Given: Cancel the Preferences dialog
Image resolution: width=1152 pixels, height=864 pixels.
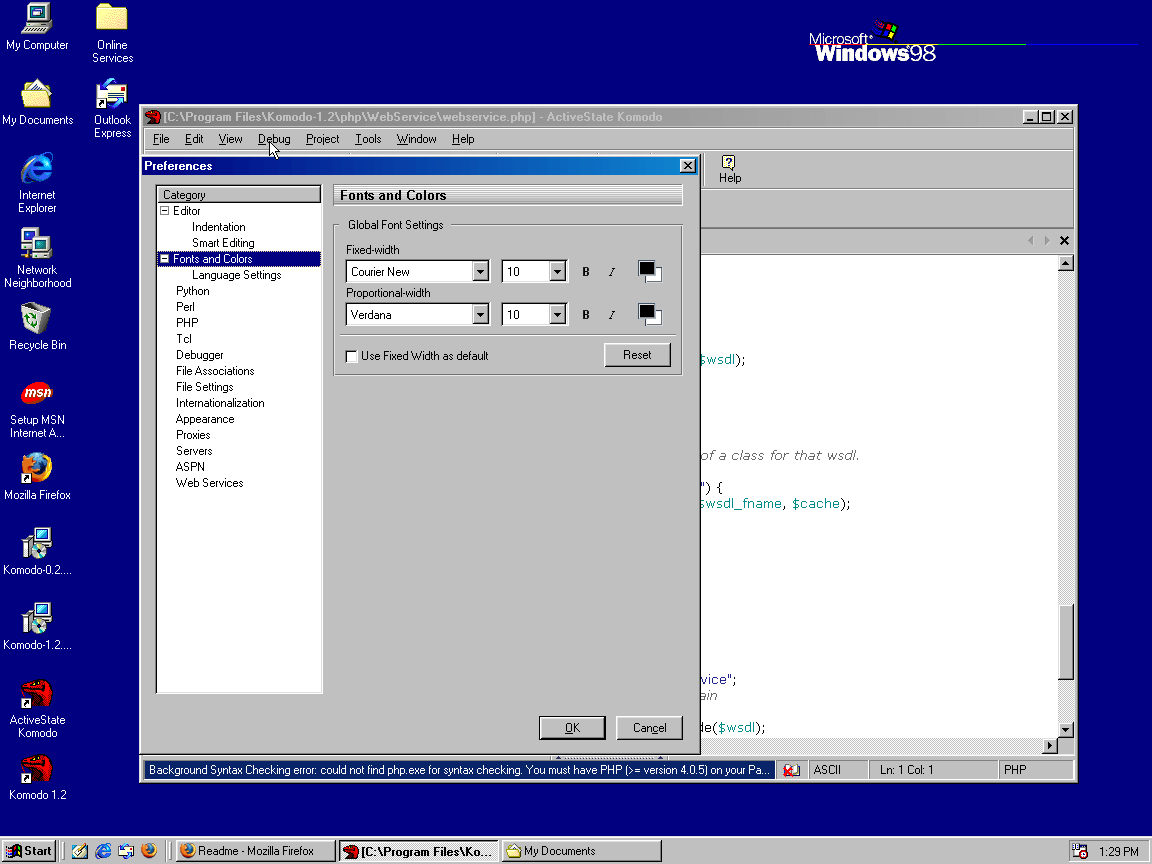Looking at the screenshot, I should tap(649, 727).
